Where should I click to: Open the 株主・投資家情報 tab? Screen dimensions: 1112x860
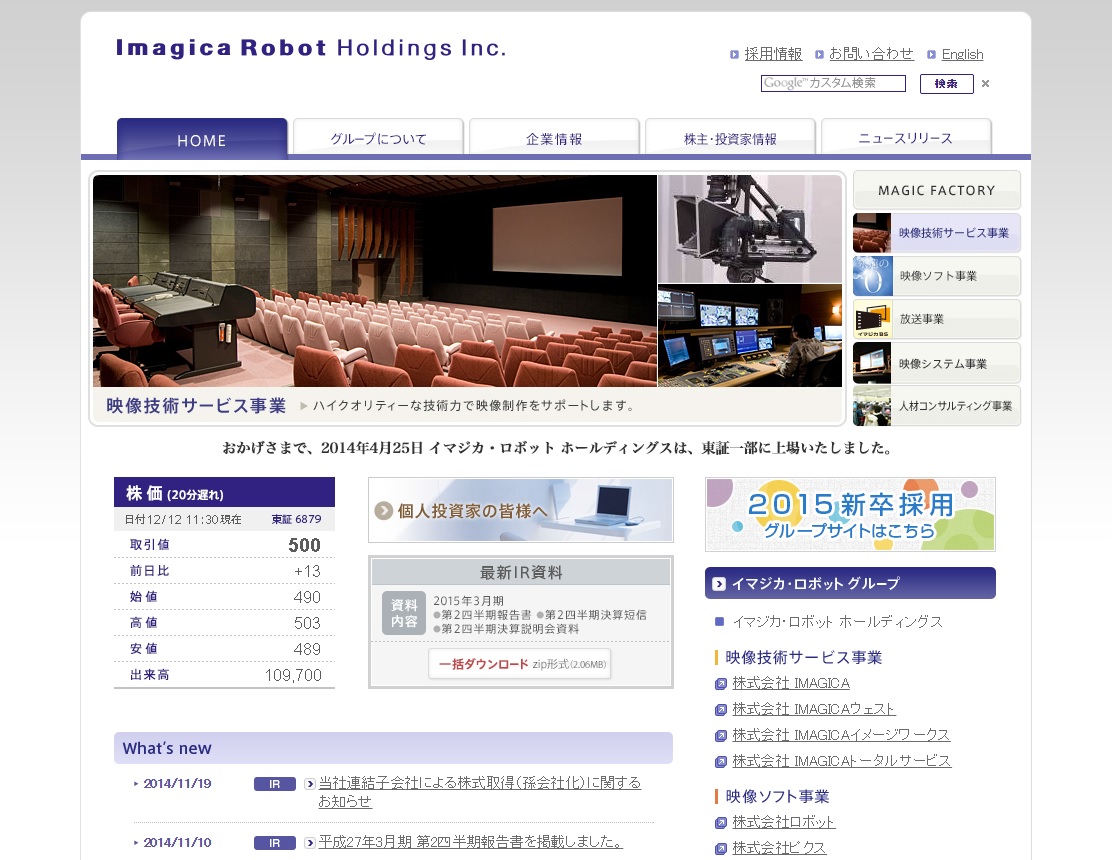point(730,139)
